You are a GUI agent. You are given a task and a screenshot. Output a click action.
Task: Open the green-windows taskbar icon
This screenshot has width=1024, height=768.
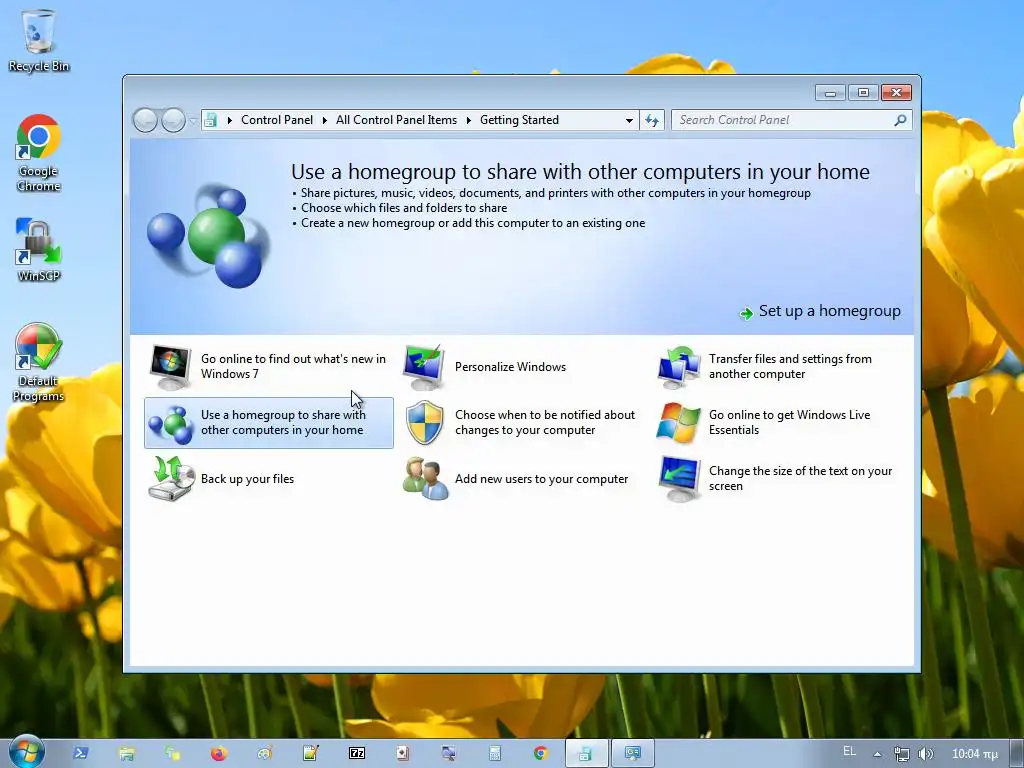[x=172, y=753]
